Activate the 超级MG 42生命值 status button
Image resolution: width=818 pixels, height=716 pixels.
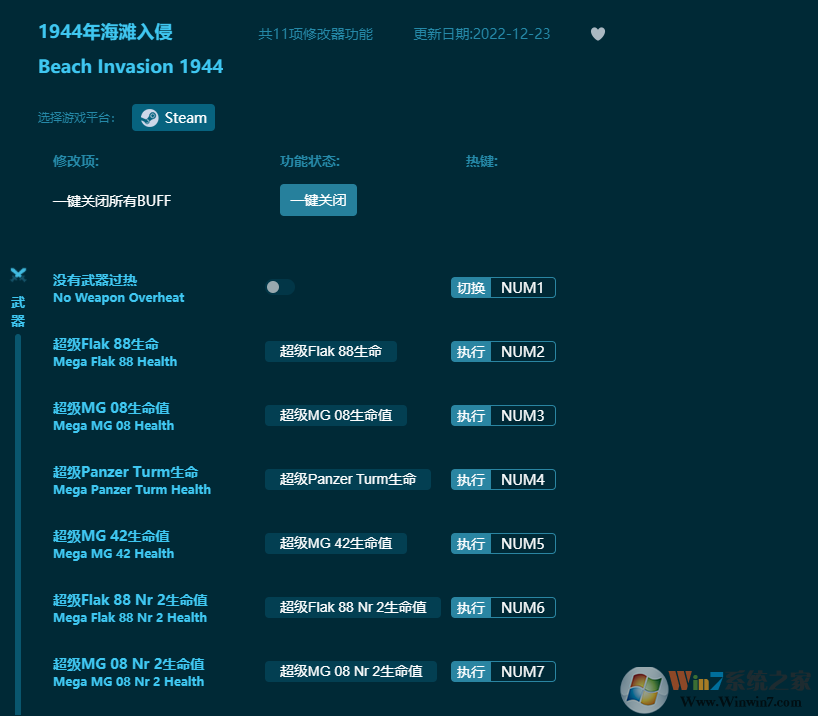point(335,543)
